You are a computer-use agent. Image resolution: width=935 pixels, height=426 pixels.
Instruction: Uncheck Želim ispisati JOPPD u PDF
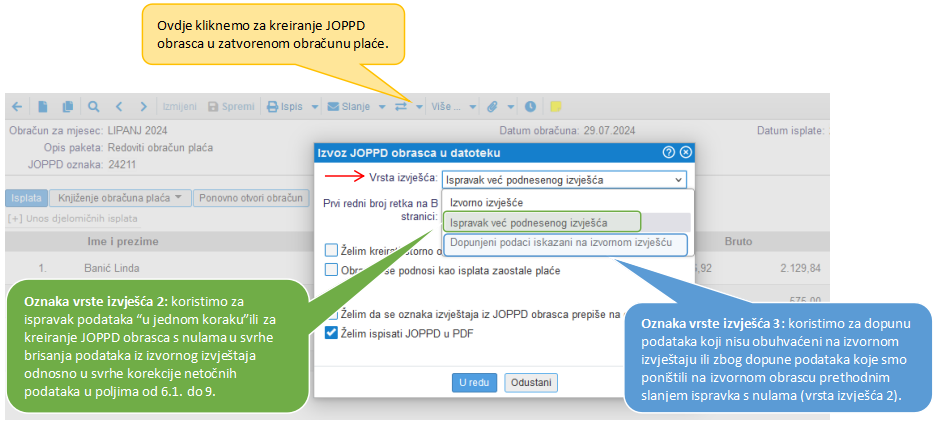click(x=331, y=333)
